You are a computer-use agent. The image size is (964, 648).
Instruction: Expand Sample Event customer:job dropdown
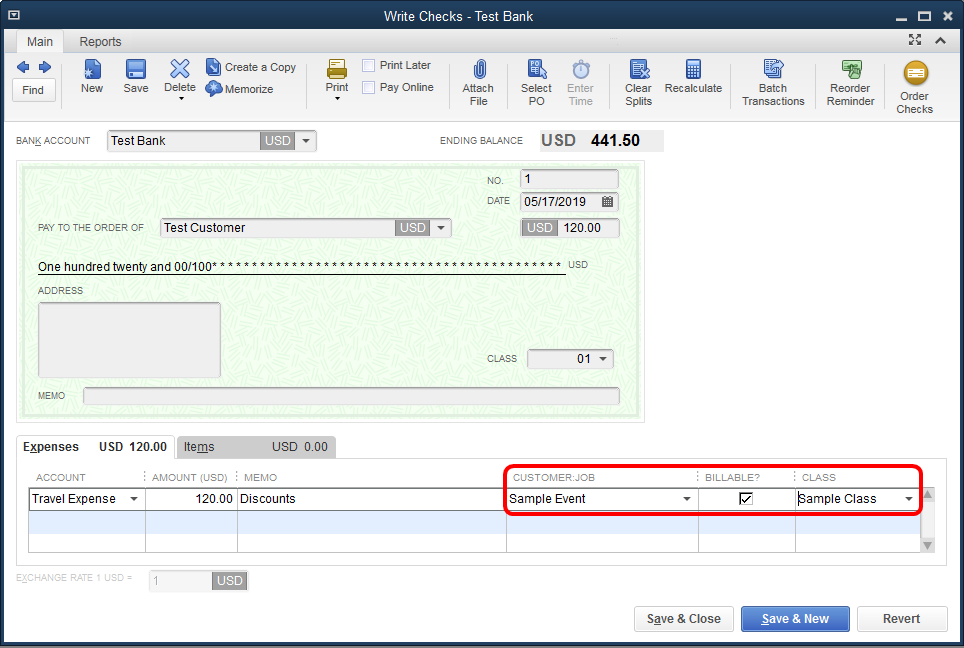(x=687, y=499)
